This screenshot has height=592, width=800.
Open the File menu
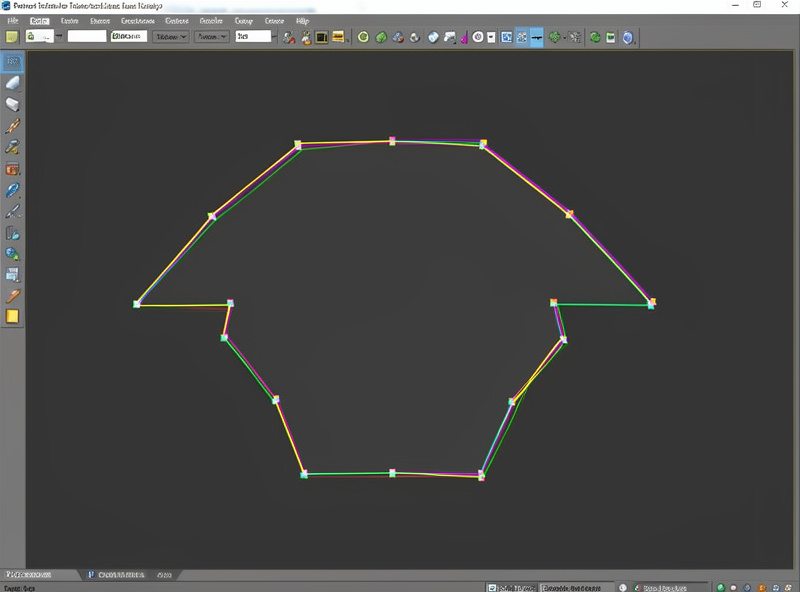[x=13, y=21]
